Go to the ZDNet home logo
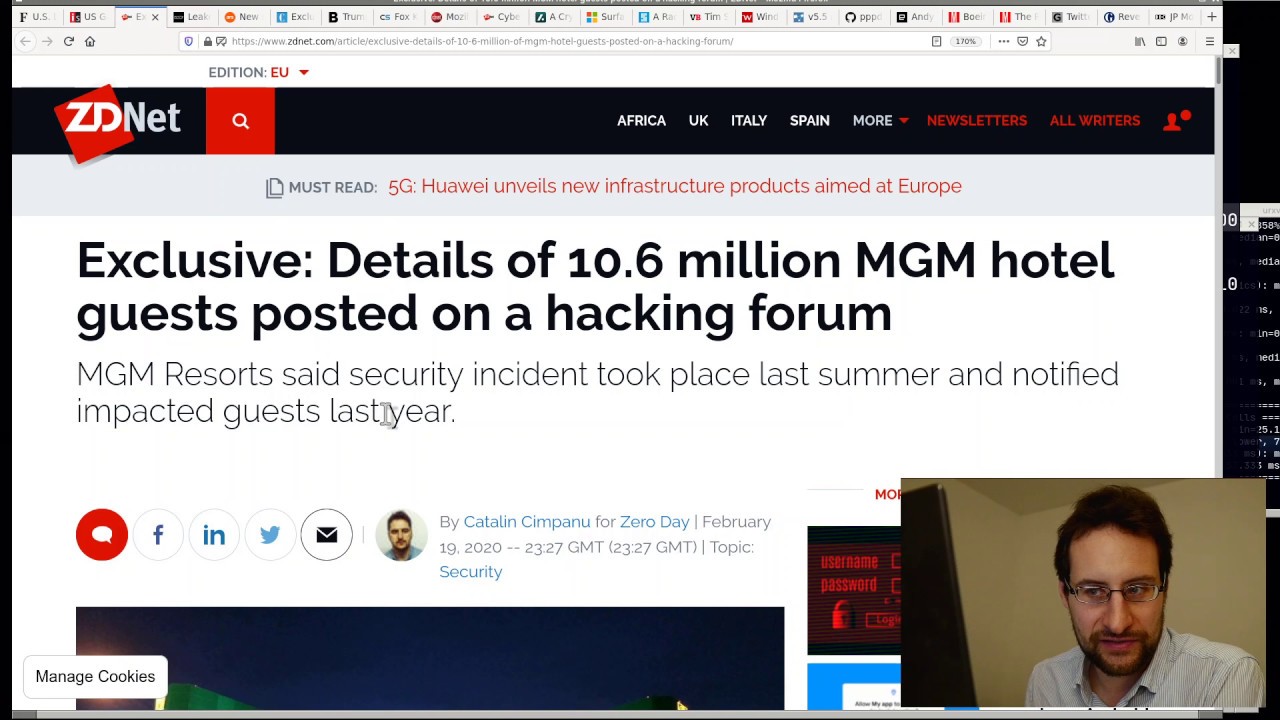This screenshot has height=720, width=1280. point(118,122)
